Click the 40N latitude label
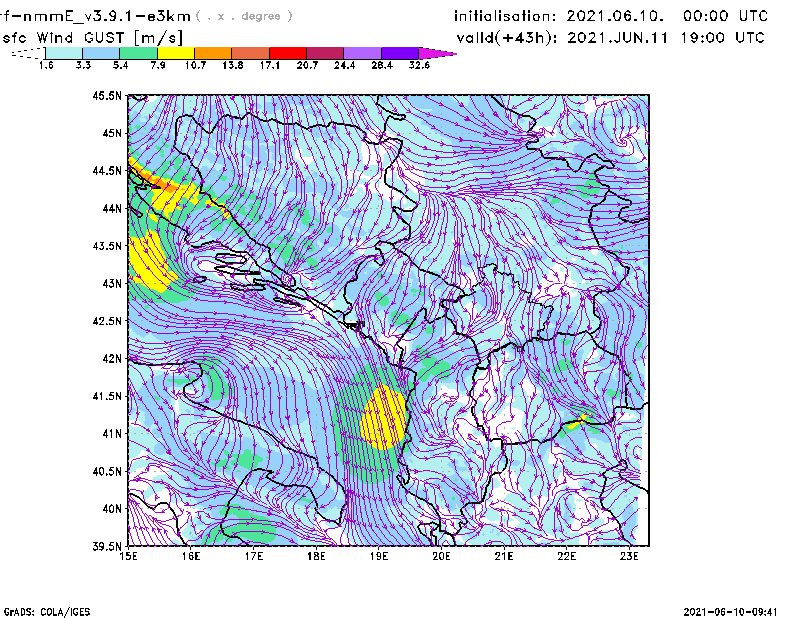This screenshot has width=800, height=618. click(x=112, y=509)
